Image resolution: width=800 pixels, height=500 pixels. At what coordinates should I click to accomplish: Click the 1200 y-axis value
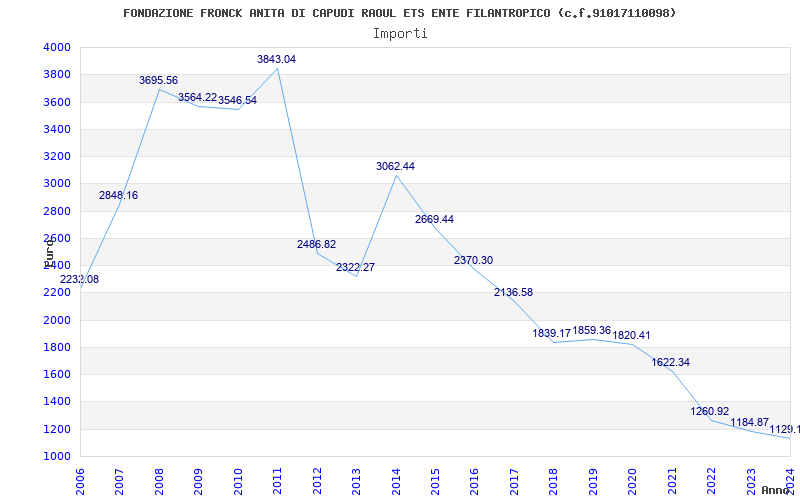pos(57,429)
